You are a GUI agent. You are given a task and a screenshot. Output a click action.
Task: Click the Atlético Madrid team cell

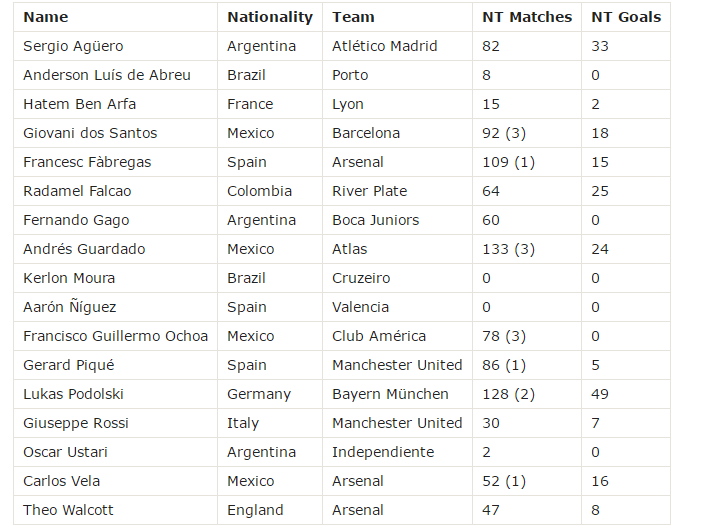(x=385, y=46)
